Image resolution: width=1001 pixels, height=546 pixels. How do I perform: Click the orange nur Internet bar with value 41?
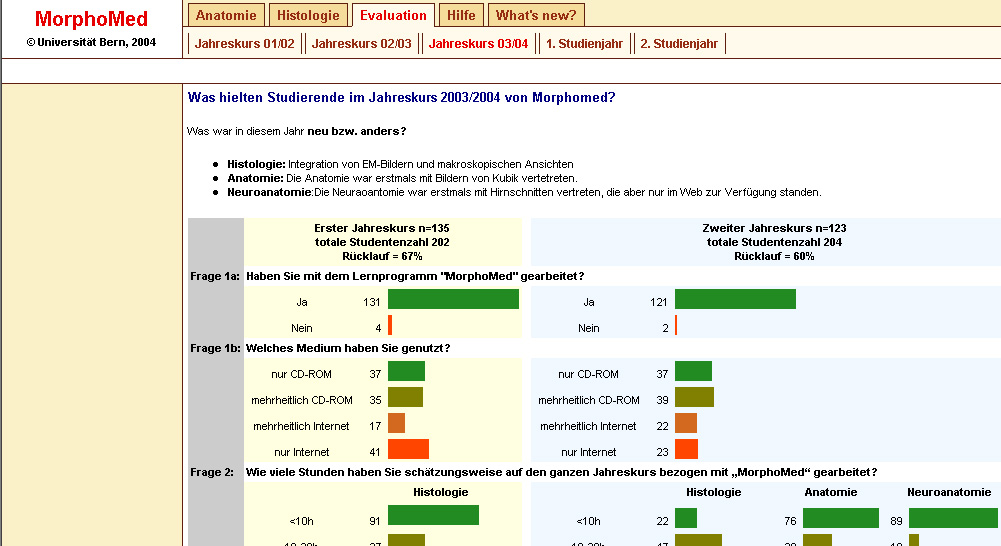click(409, 449)
